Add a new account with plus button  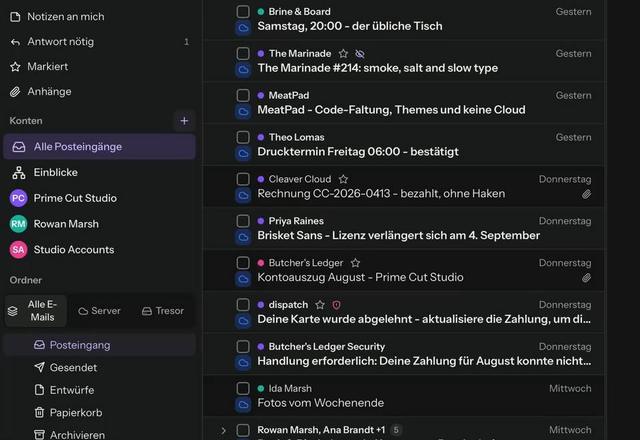(x=184, y=121)
